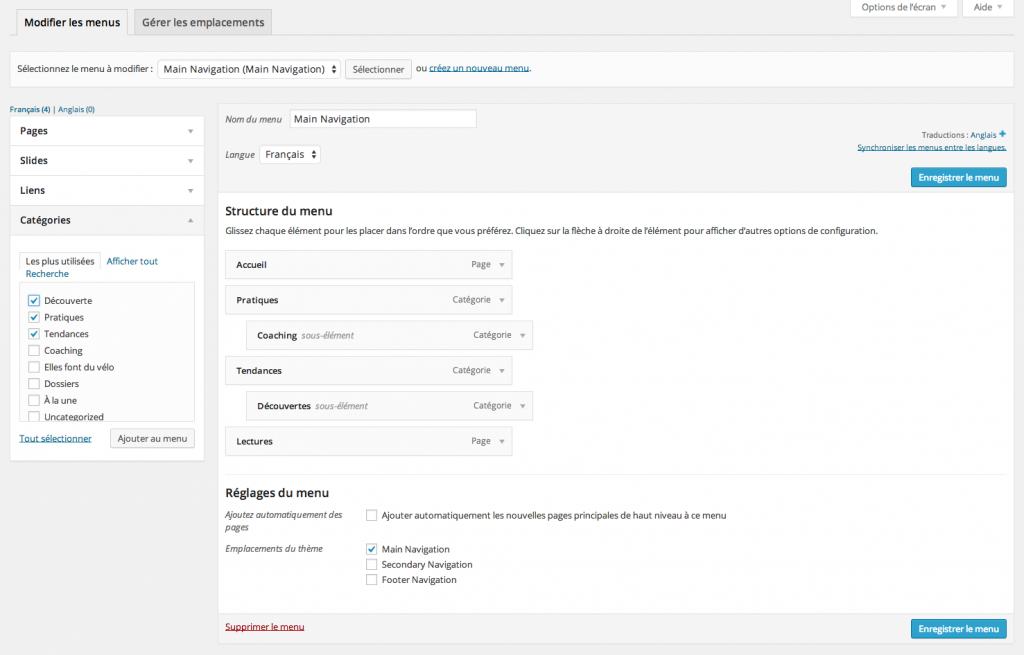
Task: Select Afficher tout categories tab
Action: (132, 261)
